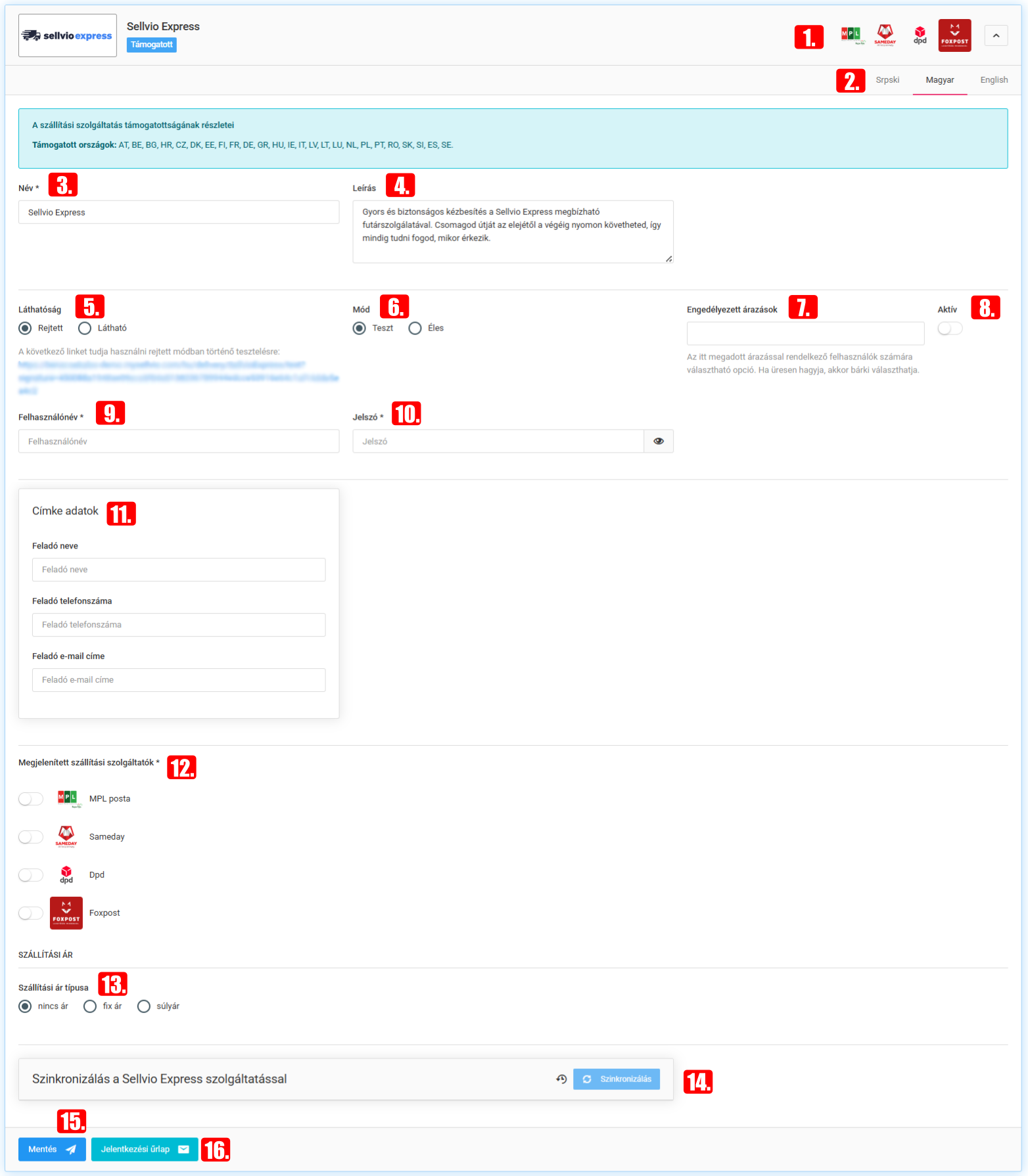The width and height of the screenshot is (1028, 1176).
Task: Click the MPL logo in header
Action: (x=852, y=35)
